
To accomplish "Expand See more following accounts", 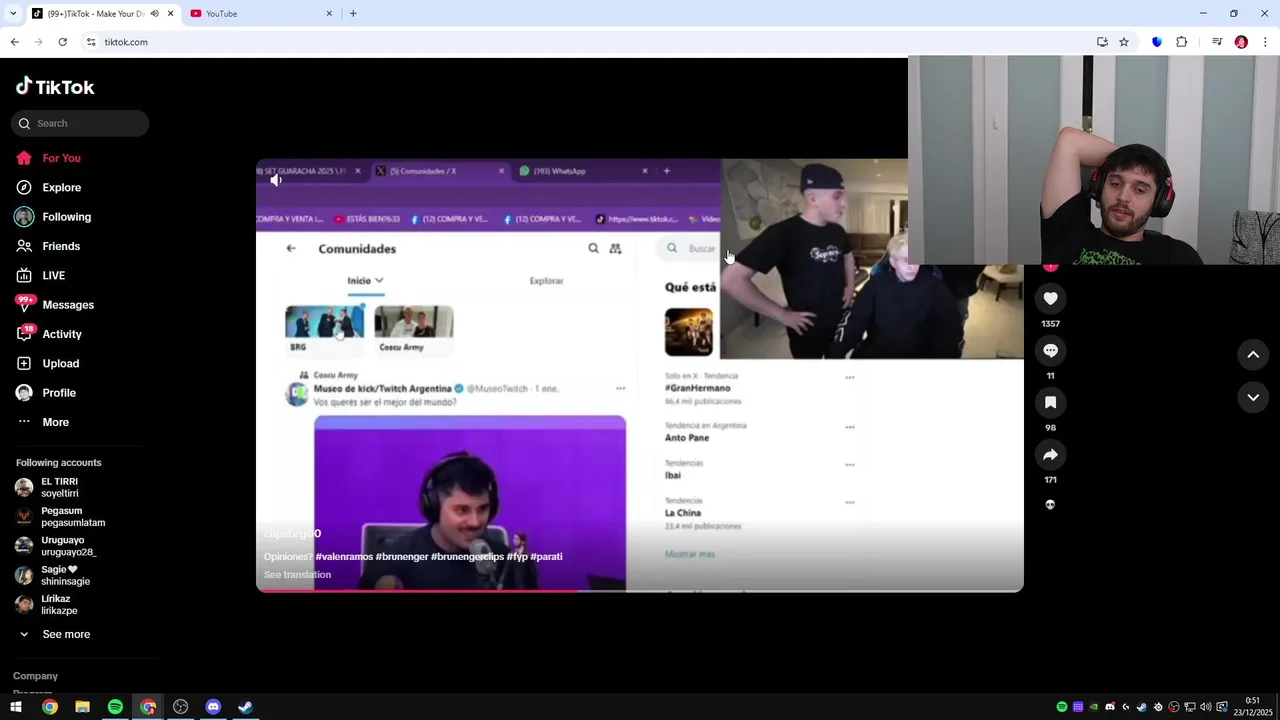I will [x=55, y=634].
